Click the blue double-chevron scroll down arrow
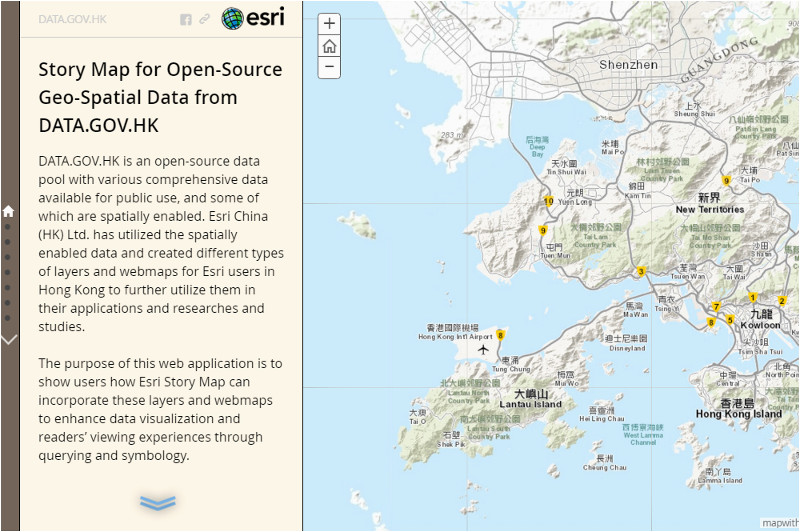The image size is (800, 532). pyautogui.click(x=158, y=503)
